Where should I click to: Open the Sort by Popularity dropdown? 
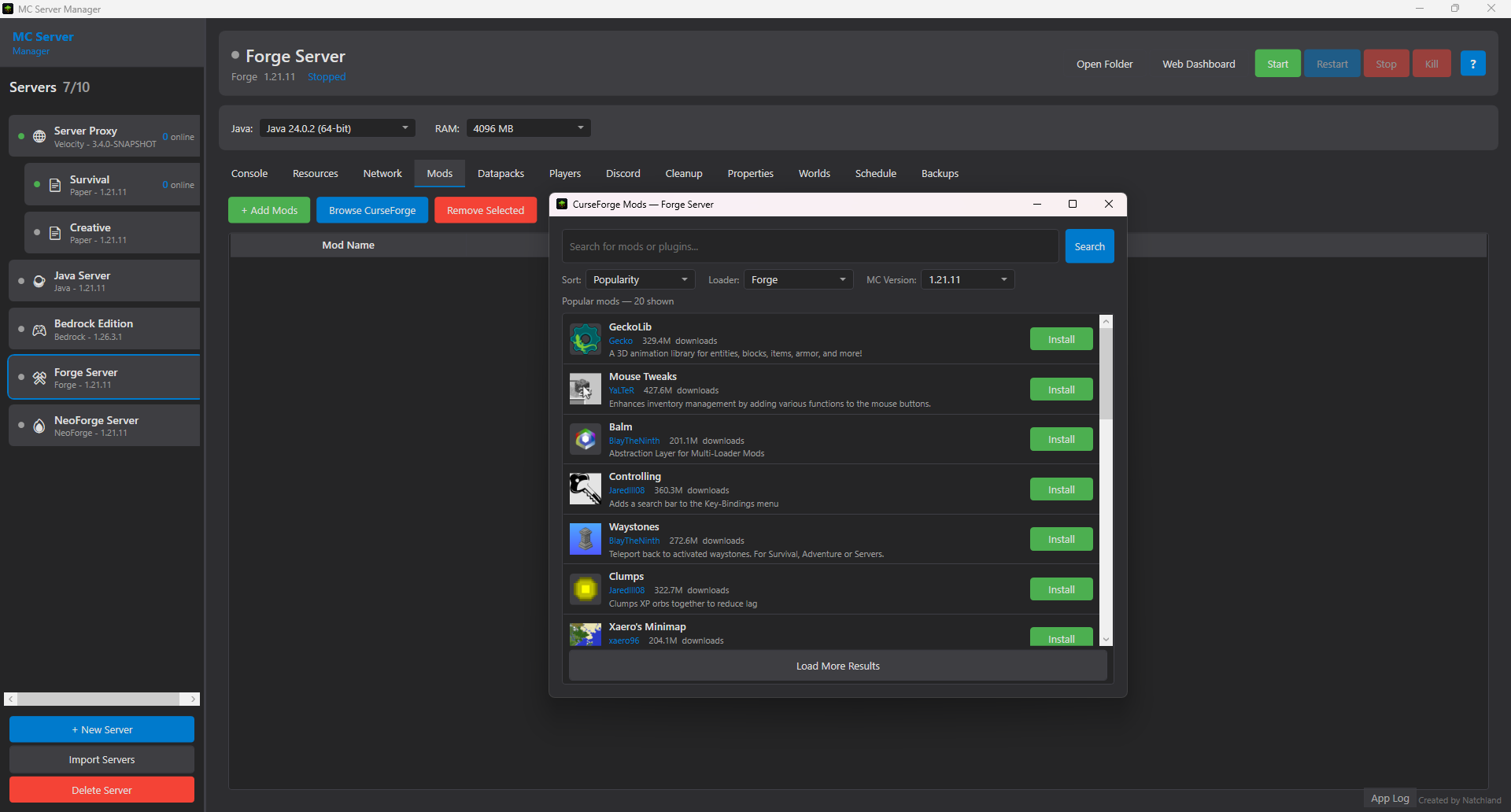pos(640,279)
